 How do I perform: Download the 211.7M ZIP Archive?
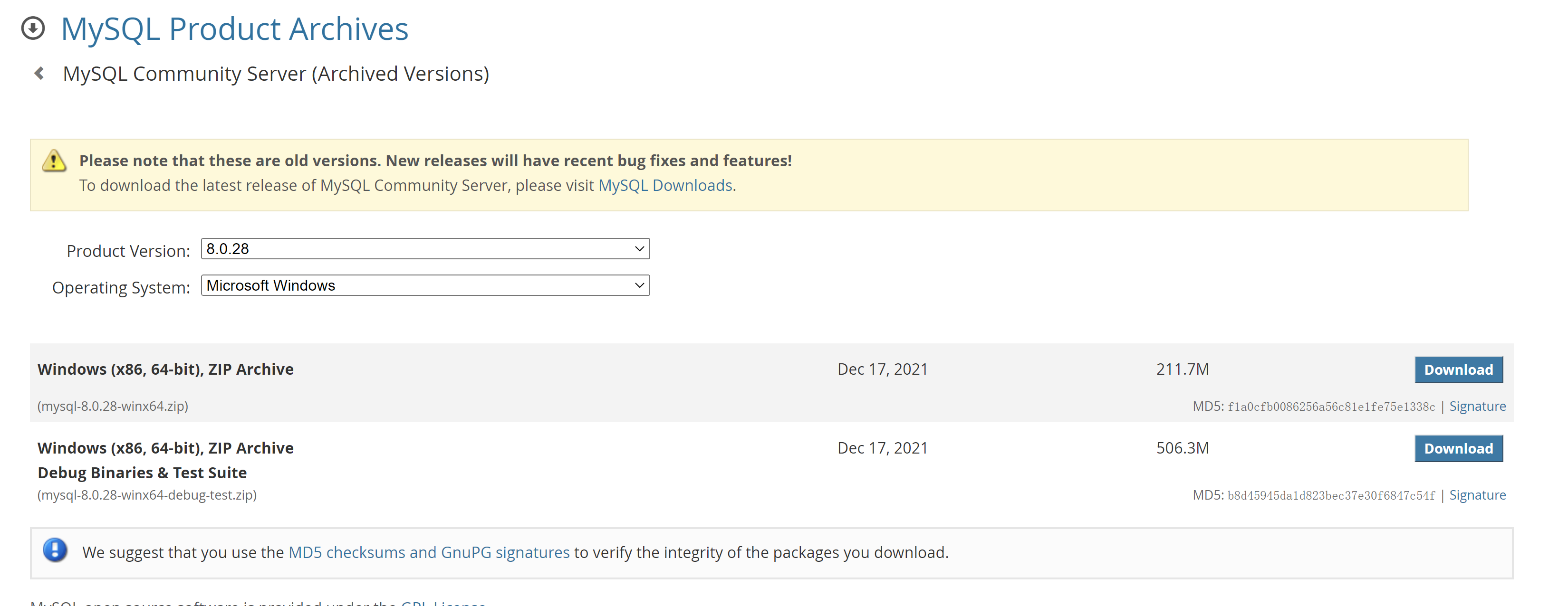pyautogui.click(x=1458, y=370)
